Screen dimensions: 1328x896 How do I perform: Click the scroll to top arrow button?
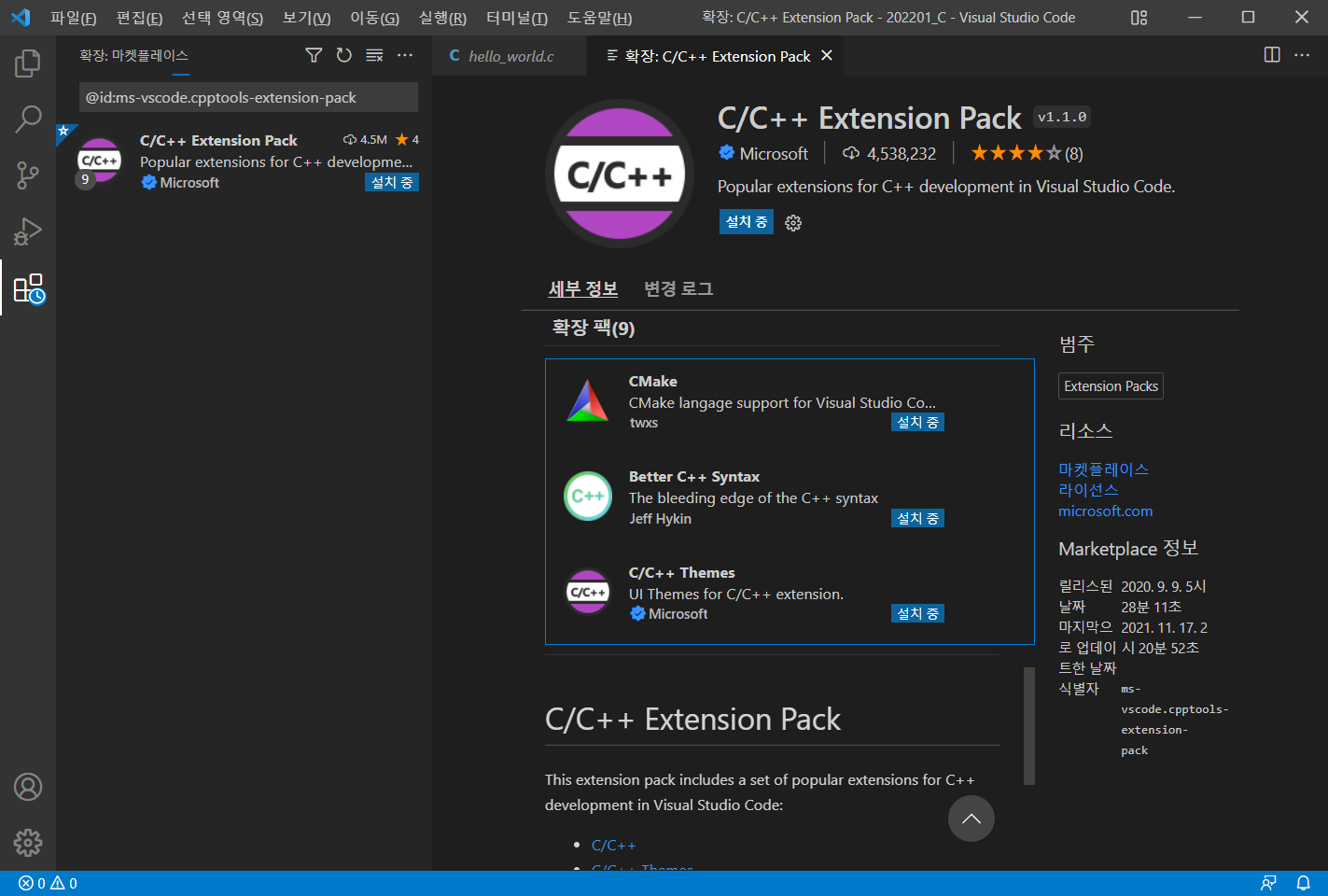(x=972, y=819)
